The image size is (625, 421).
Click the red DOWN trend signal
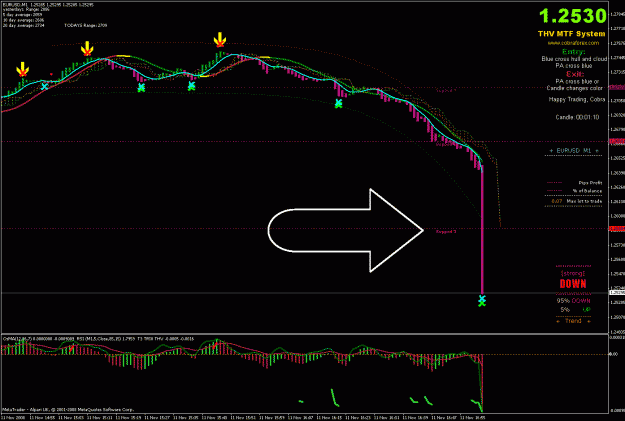click(x=573, y=284)
